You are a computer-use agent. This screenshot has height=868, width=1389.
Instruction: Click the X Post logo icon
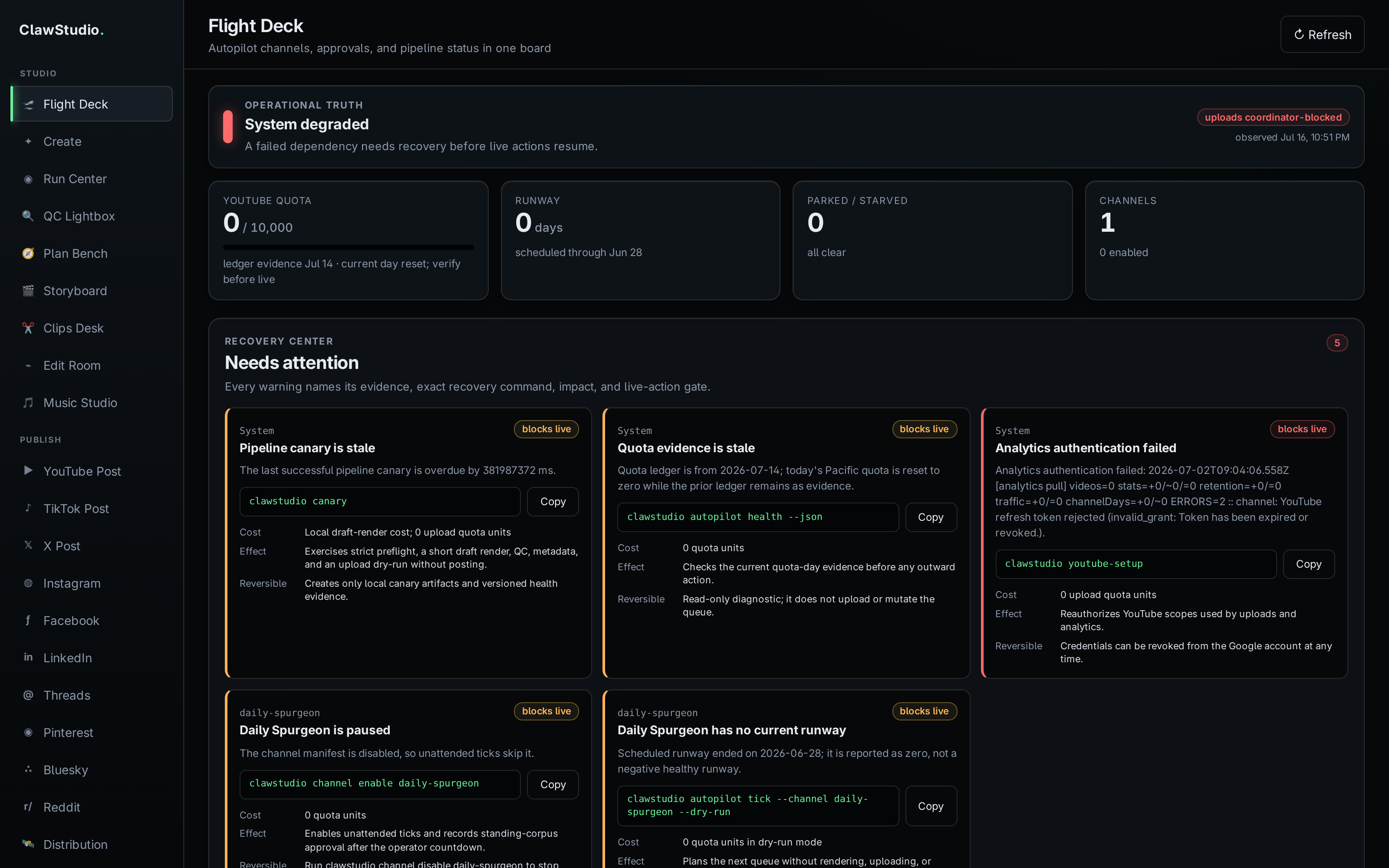(28, 546)
